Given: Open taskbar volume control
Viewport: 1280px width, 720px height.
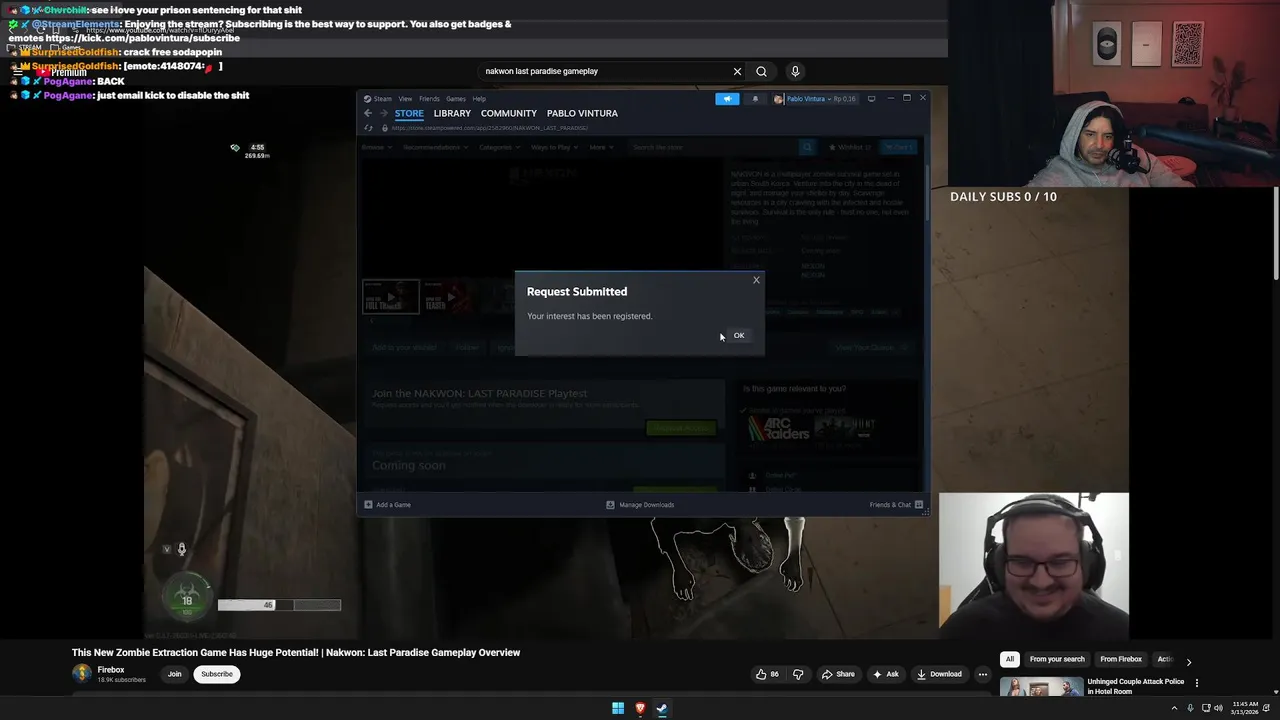Looking at the screenshot, I should point(1218,709).
